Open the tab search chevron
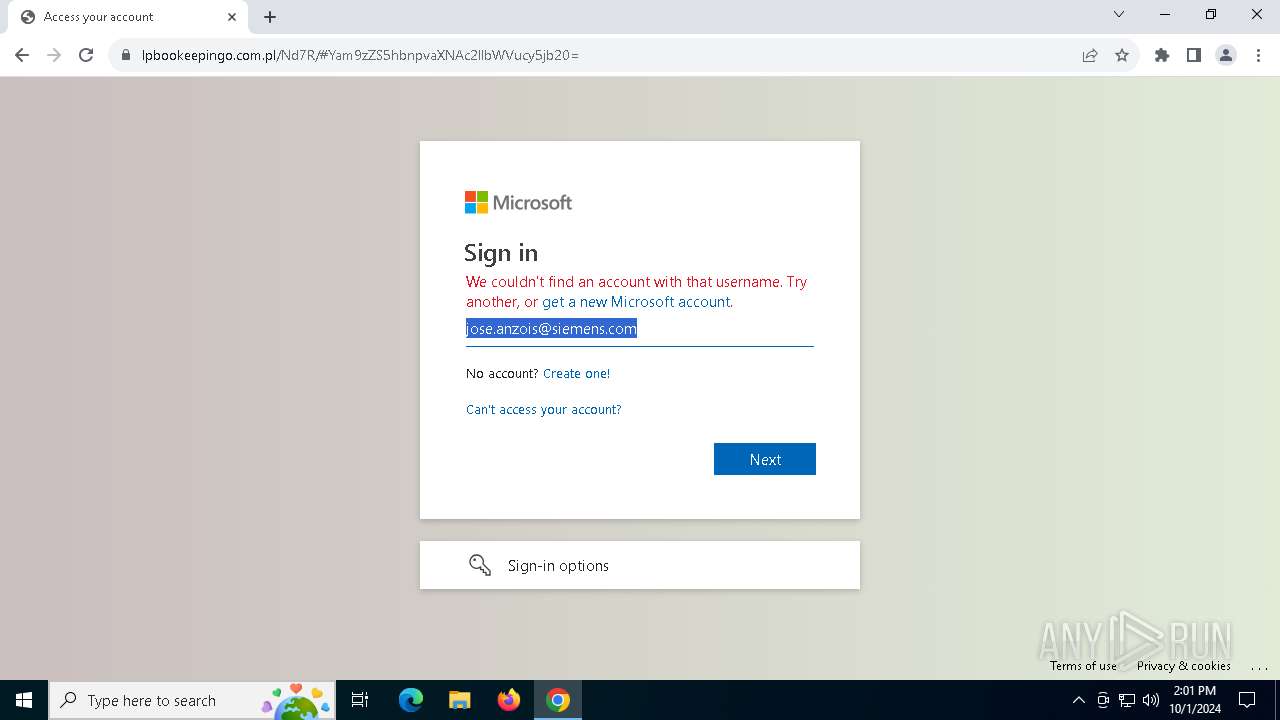The image size is (1280, 720). click(1119, 14)
